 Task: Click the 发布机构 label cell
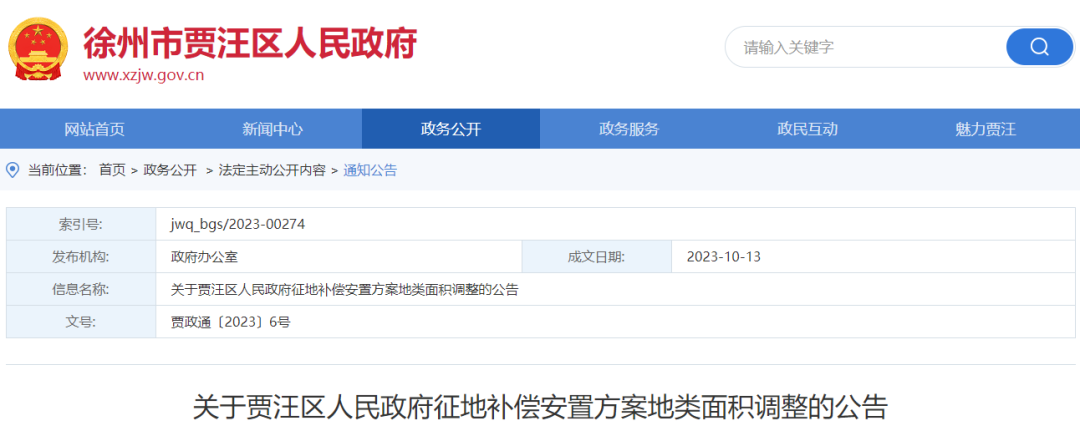[81, 257]
